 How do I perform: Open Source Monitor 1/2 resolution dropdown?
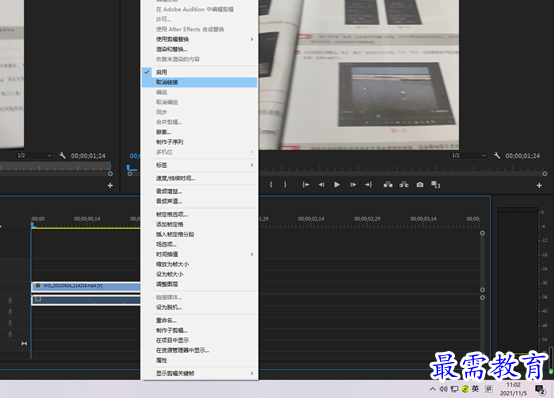coord(34,156)
